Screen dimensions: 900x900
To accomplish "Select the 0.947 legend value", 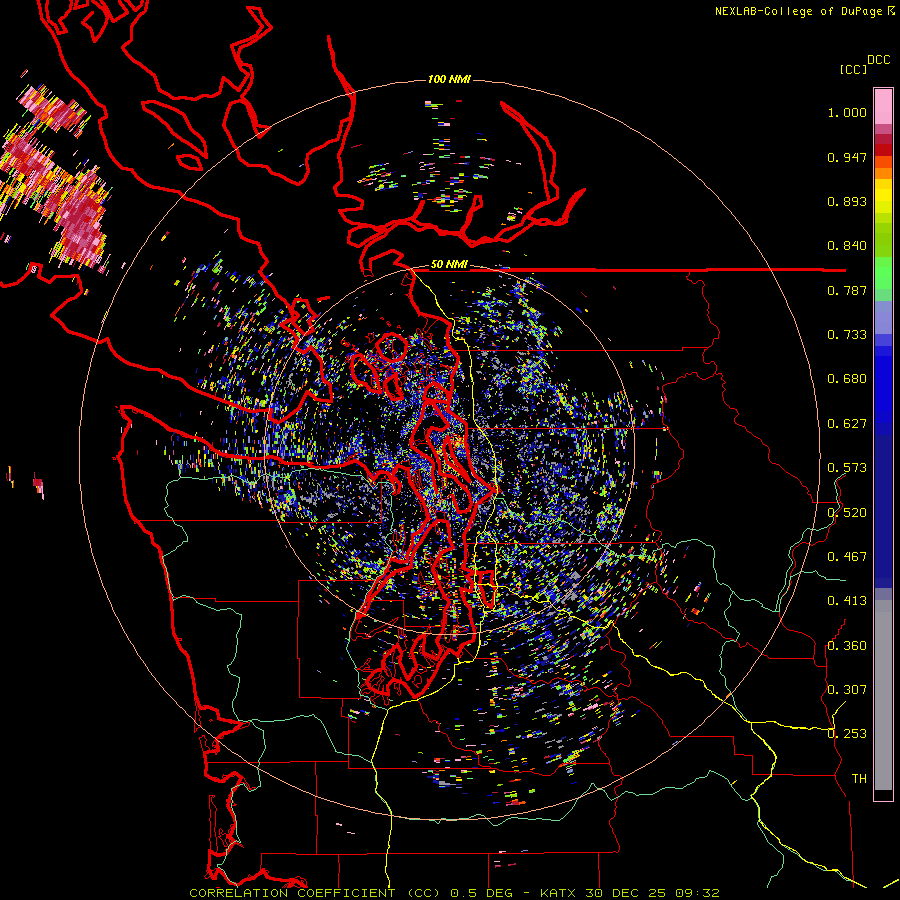I will click(847, 157).
